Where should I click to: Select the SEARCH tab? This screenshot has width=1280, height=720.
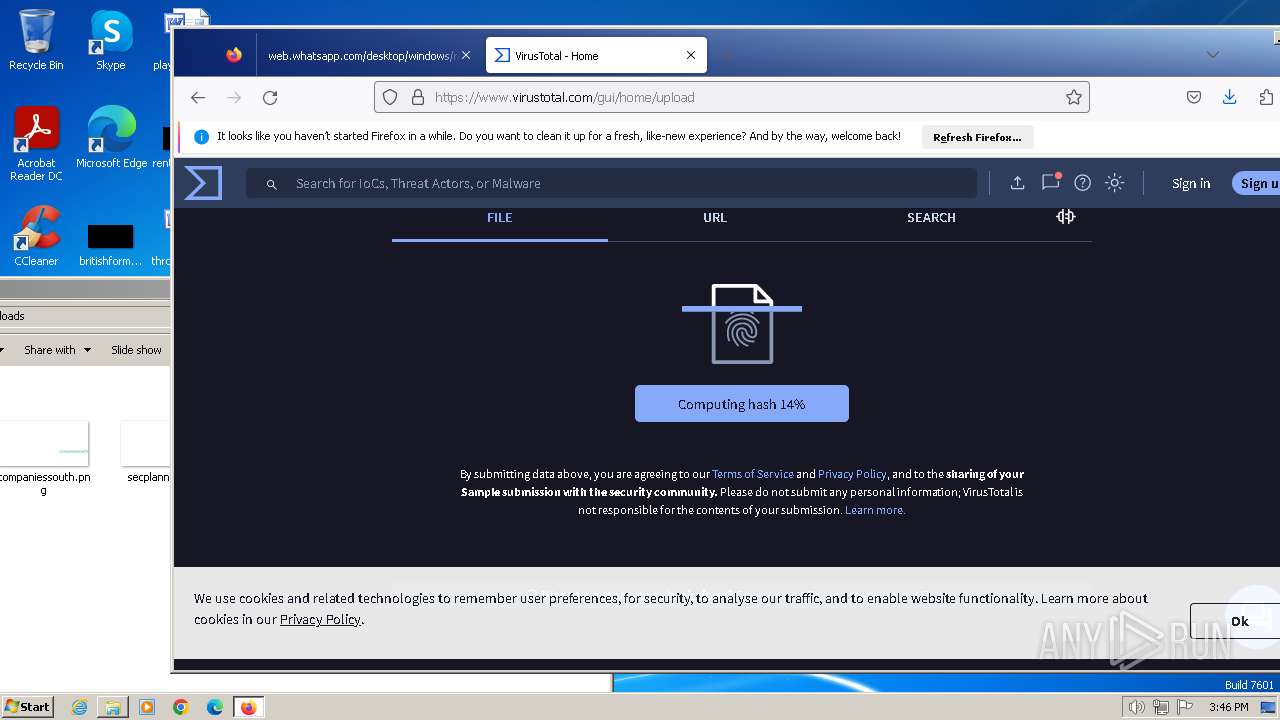tap(931, 218)
